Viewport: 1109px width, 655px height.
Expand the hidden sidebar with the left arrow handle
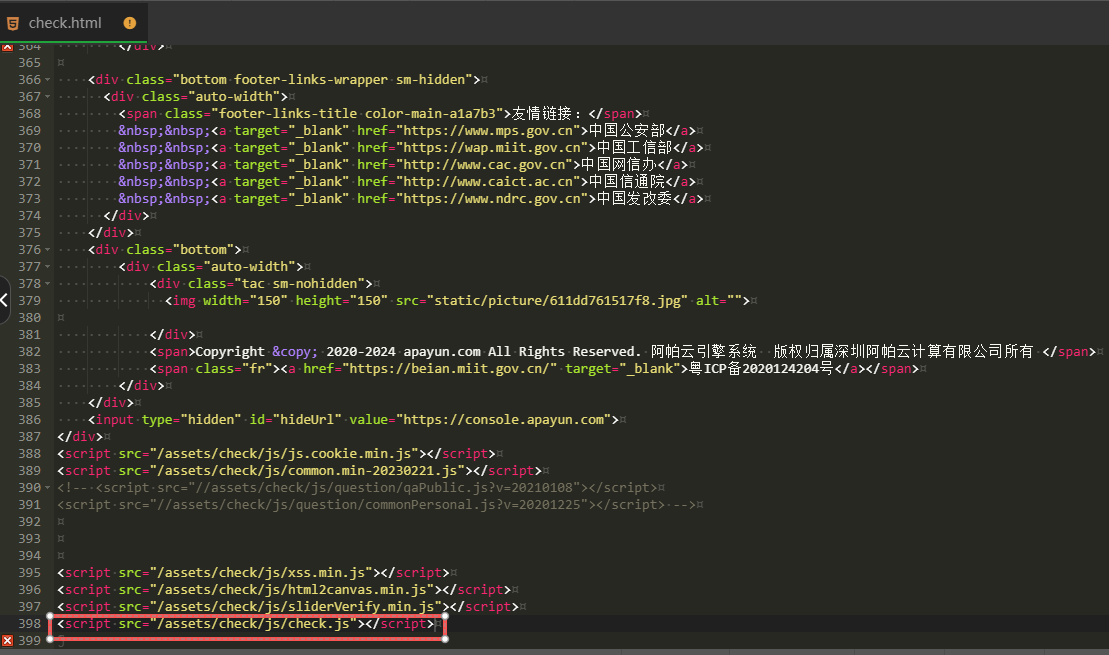[5, 299]
